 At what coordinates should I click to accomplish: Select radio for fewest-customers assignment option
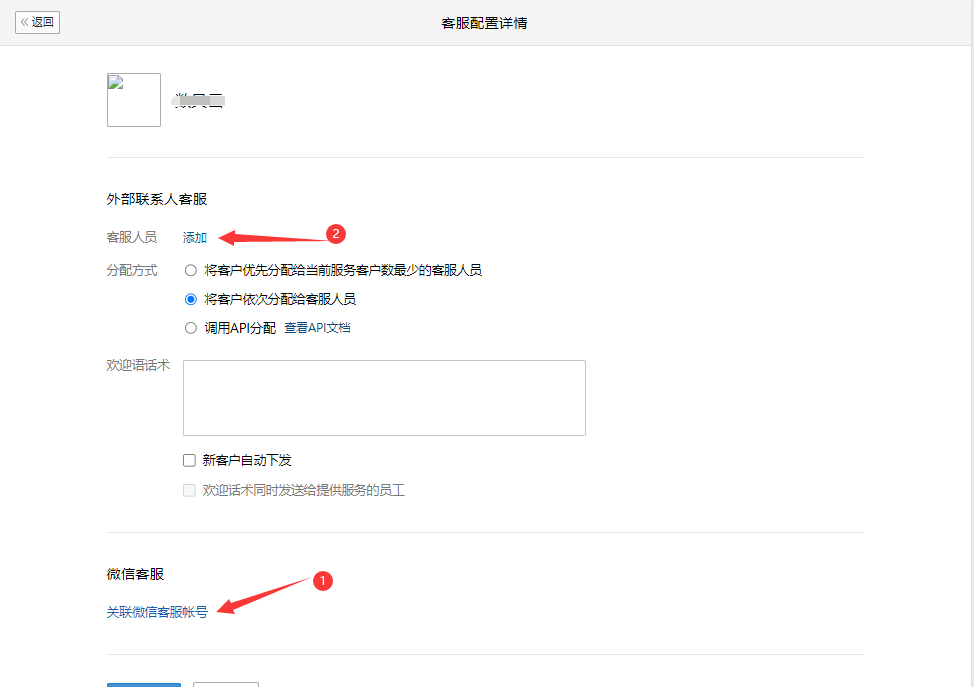click(x=191, y=270)
